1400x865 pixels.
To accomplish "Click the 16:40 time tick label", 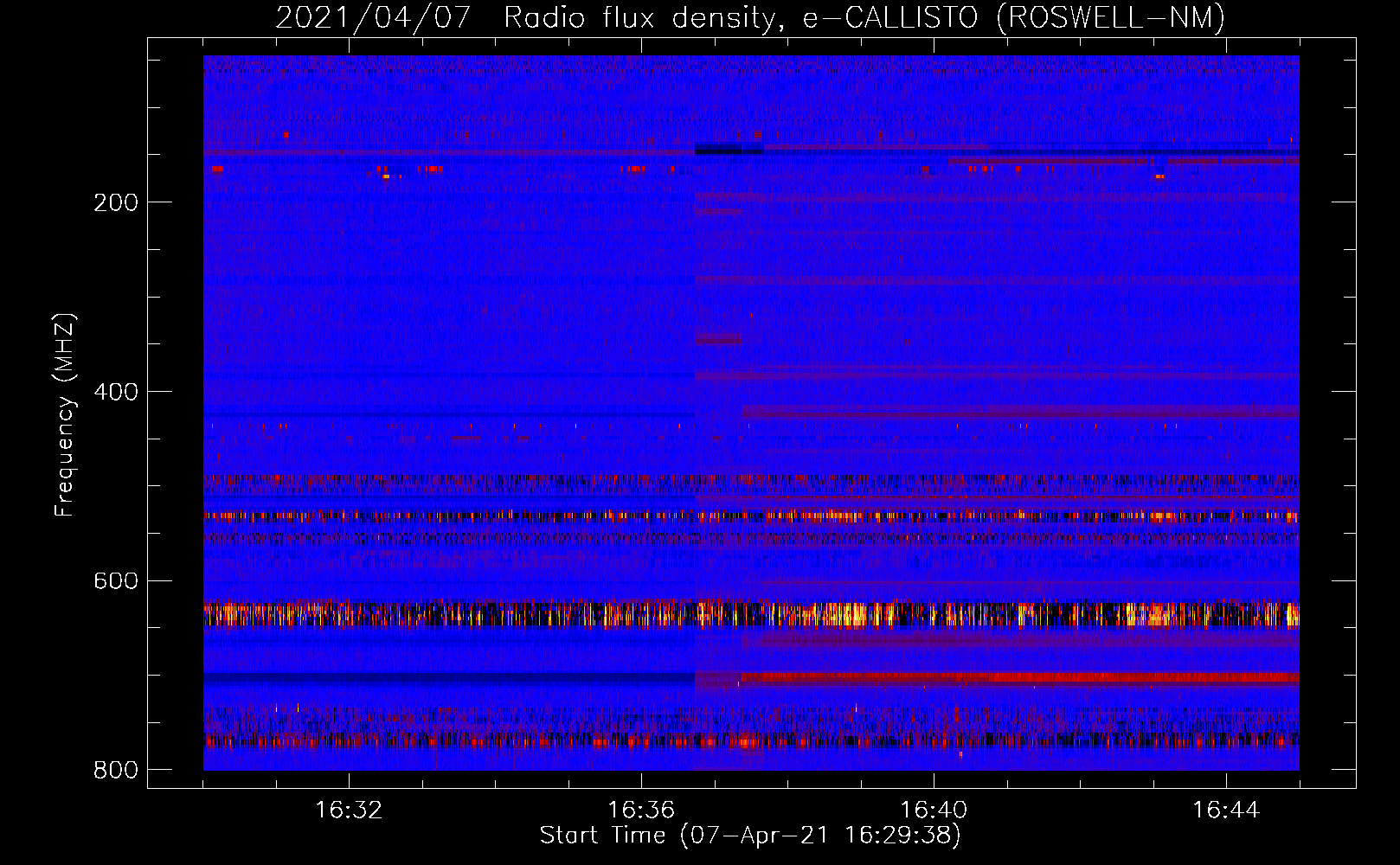I will tap(934, 811).
